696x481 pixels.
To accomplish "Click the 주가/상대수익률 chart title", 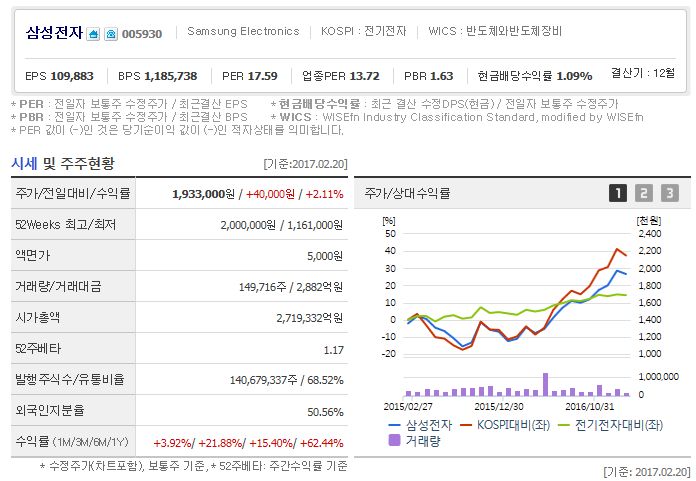I will (x=407, y=193).
